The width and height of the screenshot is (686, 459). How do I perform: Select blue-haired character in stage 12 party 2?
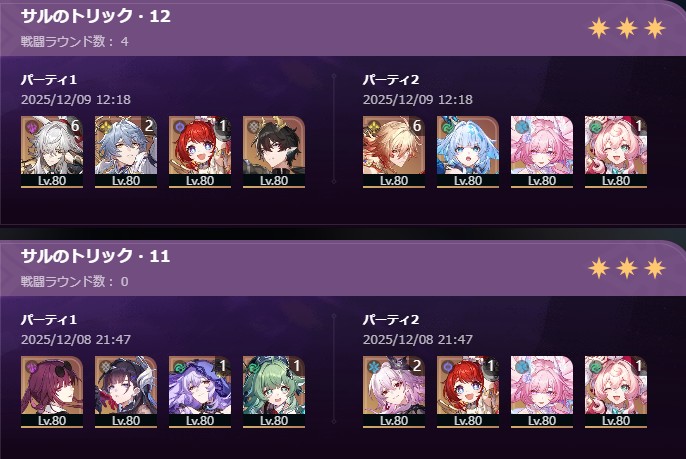coord(467,152)
